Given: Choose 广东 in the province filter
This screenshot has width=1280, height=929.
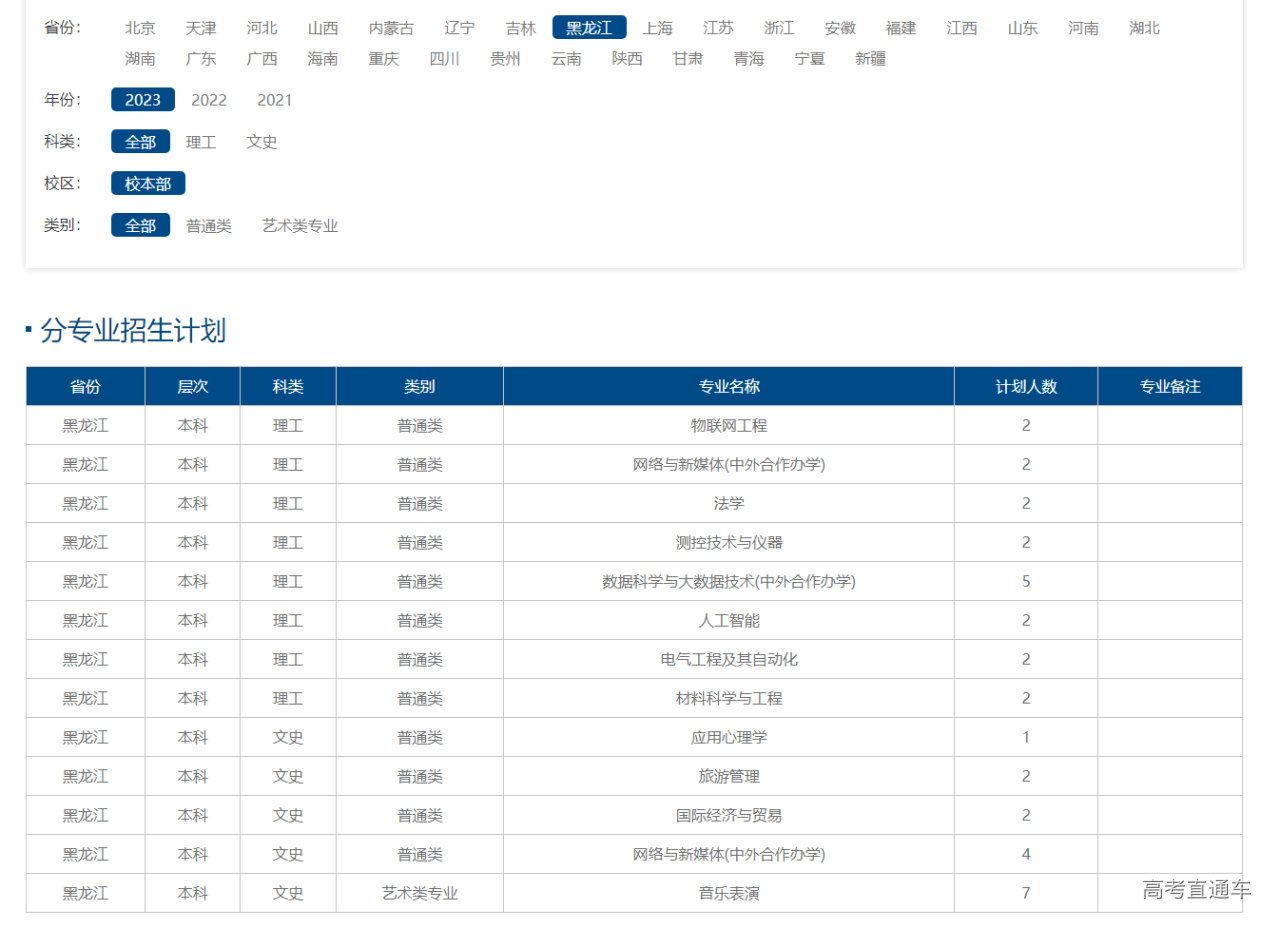Looking at the screenshot, I should pyautogui.click(x=201, y=59).
